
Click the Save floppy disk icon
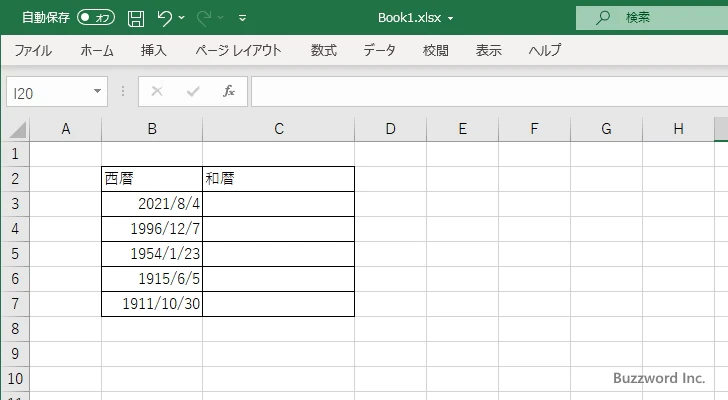click(136, 18)
